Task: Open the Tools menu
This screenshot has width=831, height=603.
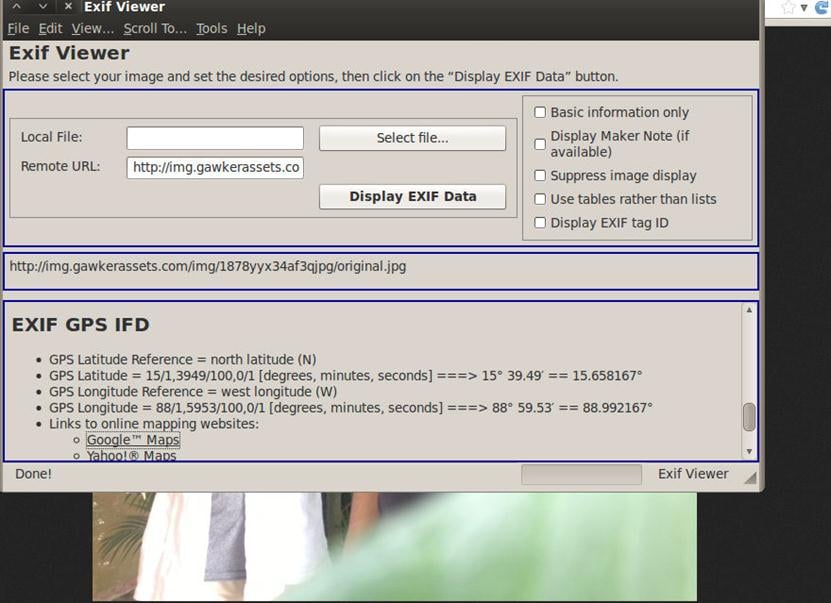Action: 211,29
